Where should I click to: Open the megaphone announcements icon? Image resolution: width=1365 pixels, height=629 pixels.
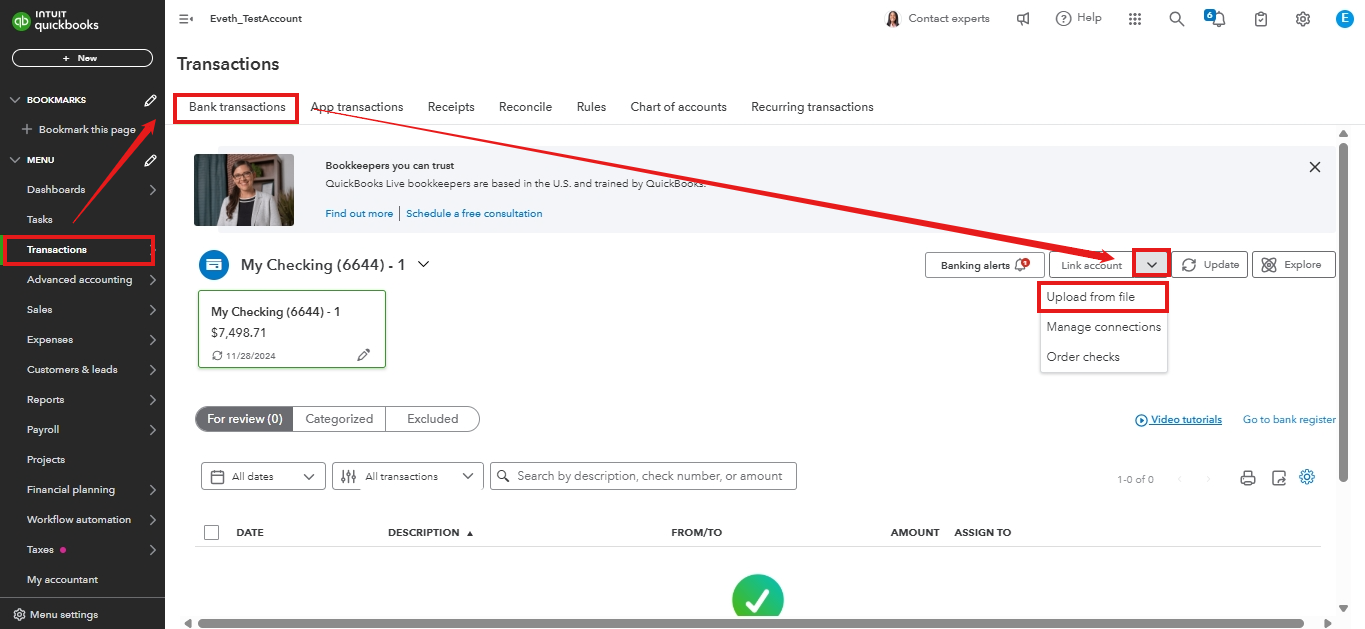coord(1023,19)
